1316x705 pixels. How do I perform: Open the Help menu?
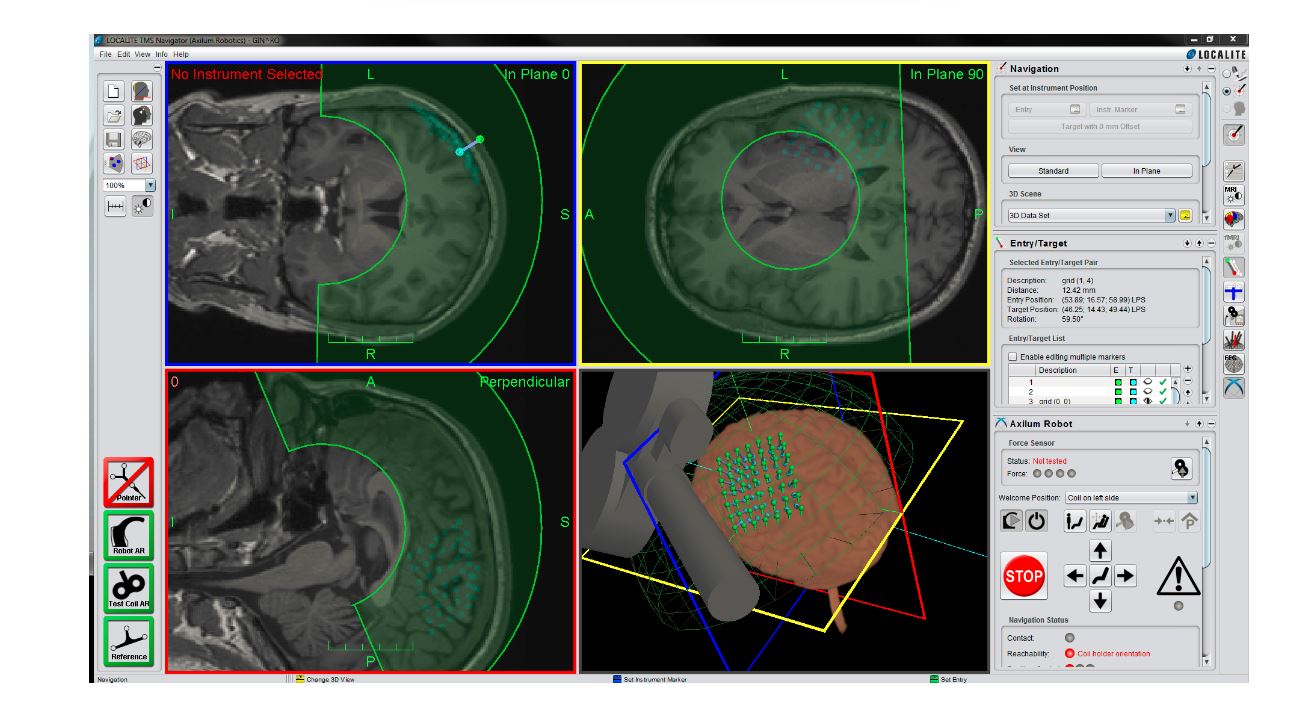[x=181, y=54]
